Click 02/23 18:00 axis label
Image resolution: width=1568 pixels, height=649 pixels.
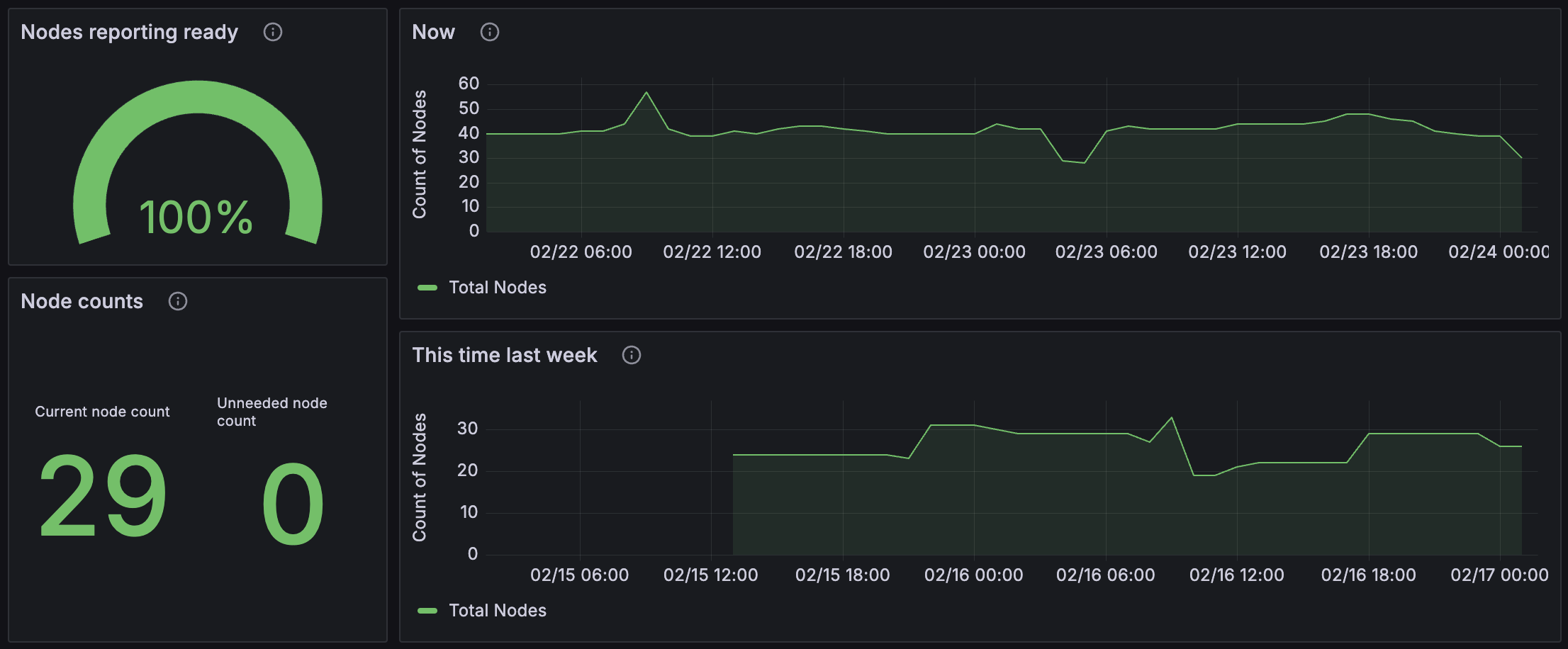pyautogui.click(x=1369, y=252)
